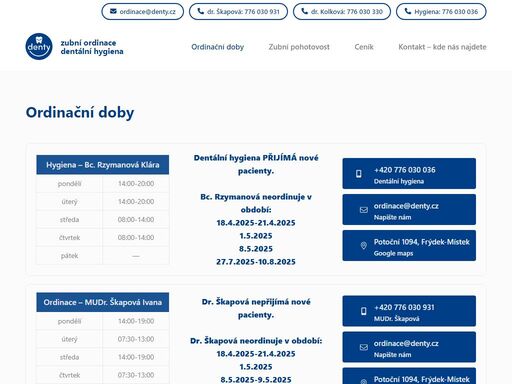Open Zubní pohotovost menu item
Image resolution: width=512 pixels, height=384 pixels.
point(299,47)
